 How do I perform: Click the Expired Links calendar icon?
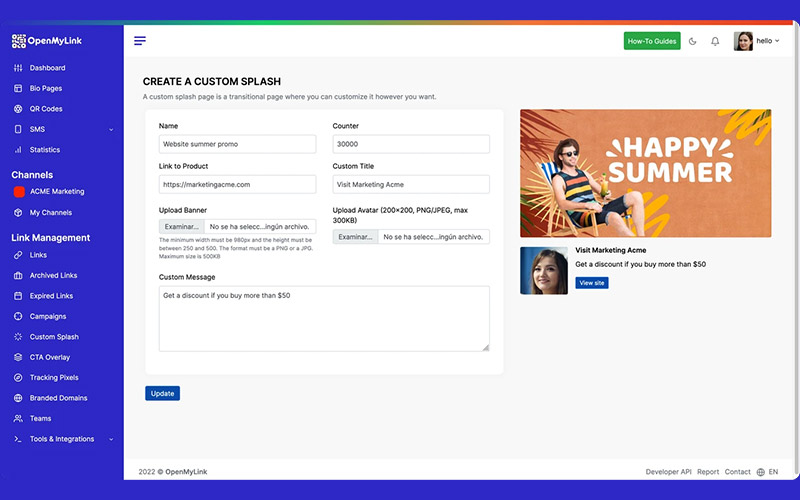18,296
